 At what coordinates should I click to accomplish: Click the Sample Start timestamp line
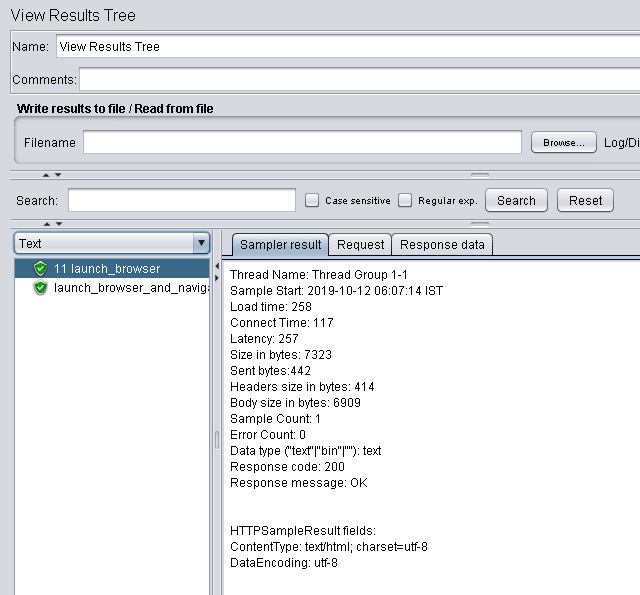336,291
